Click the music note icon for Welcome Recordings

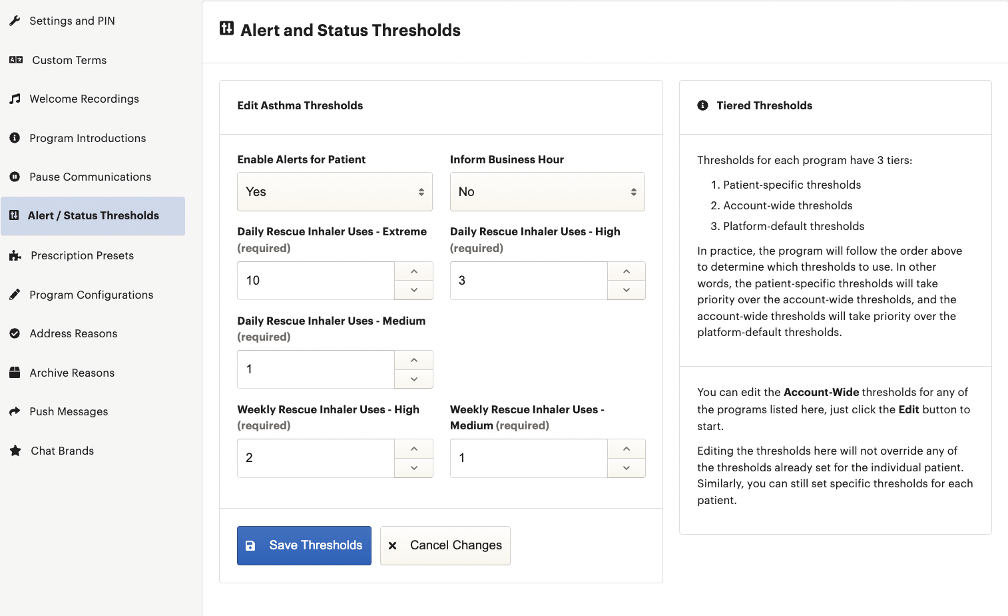click(15, 99)
